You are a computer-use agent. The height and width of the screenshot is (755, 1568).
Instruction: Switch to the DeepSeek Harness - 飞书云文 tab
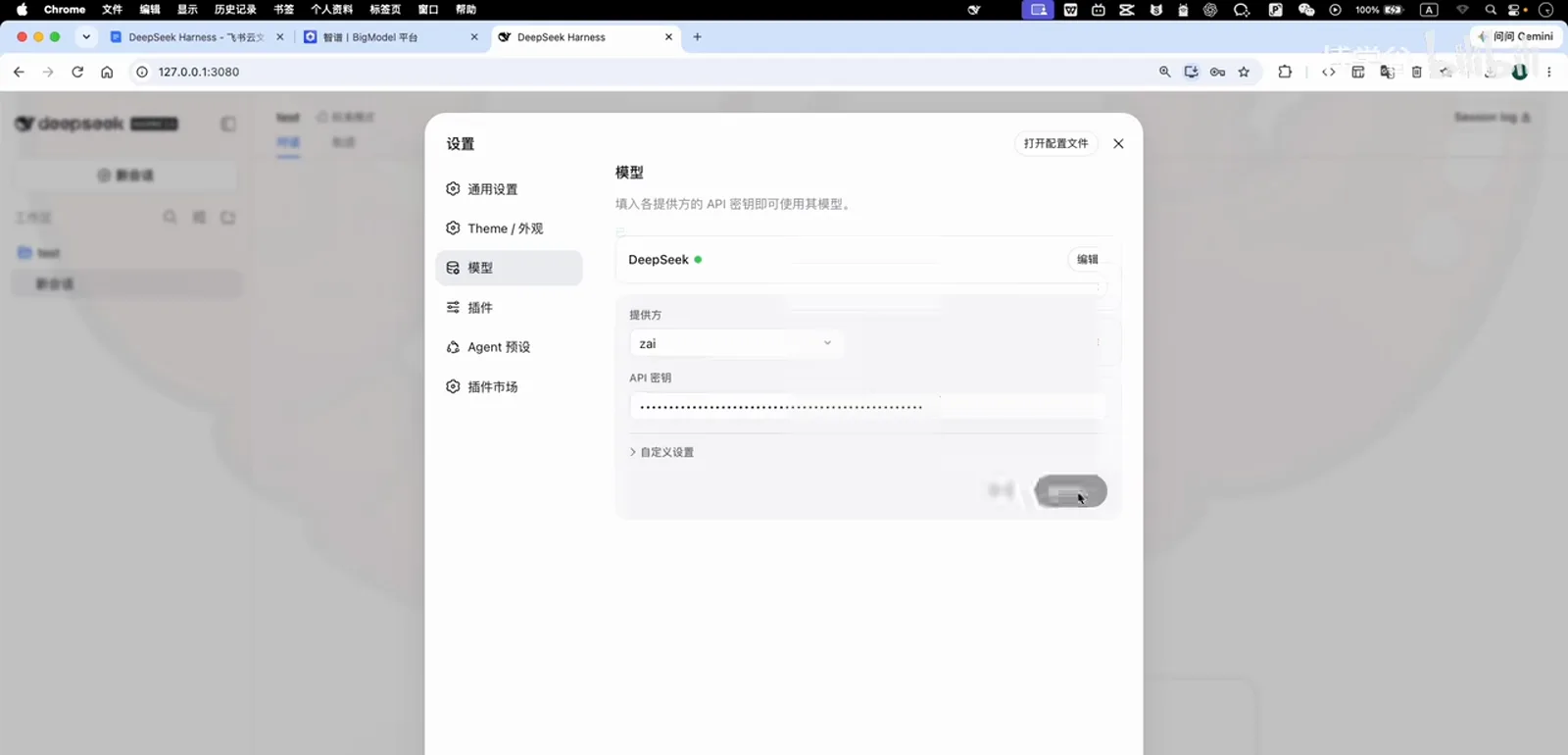196,37
